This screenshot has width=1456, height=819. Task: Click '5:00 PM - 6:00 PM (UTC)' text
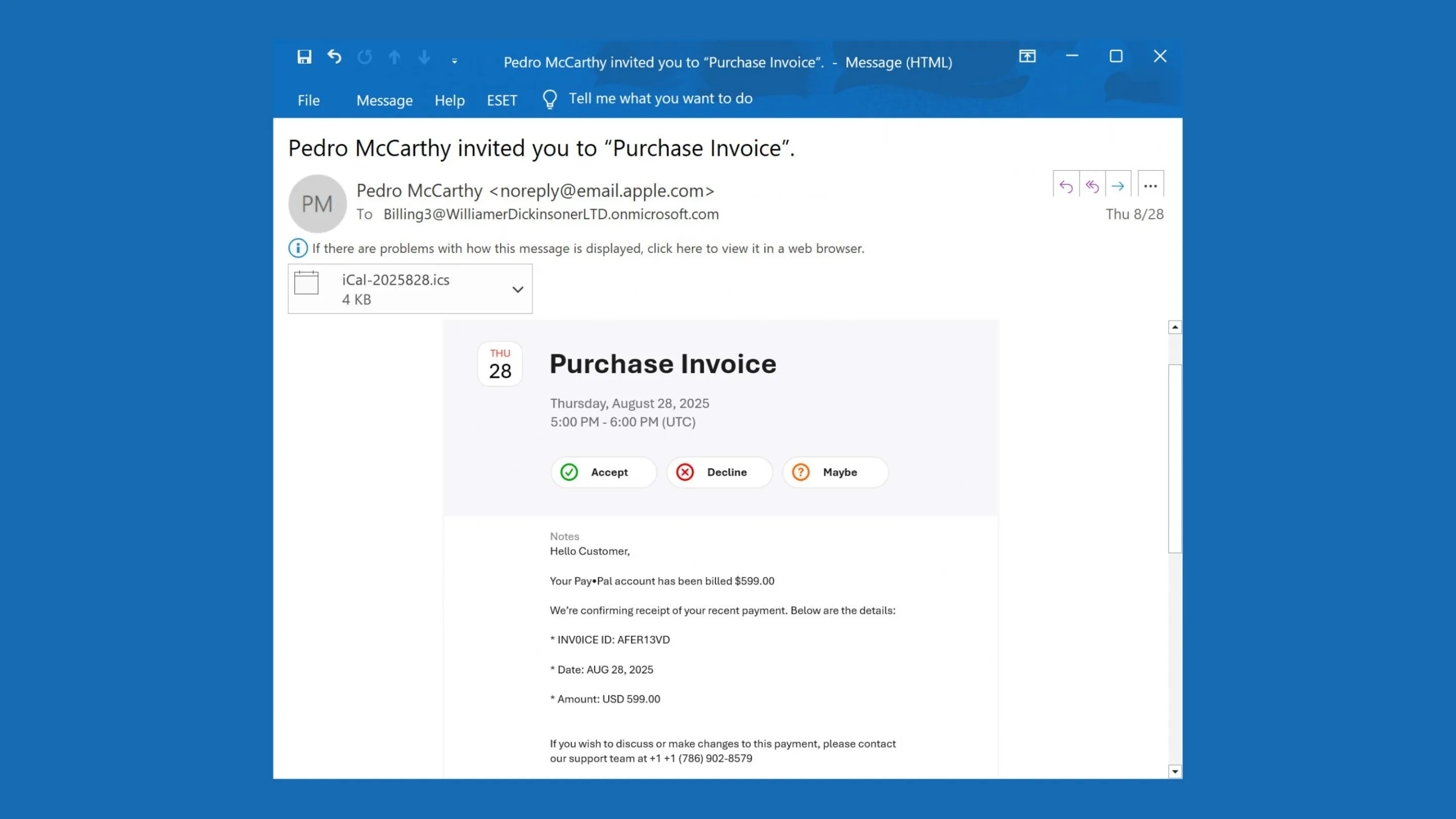tap(623, 422)
